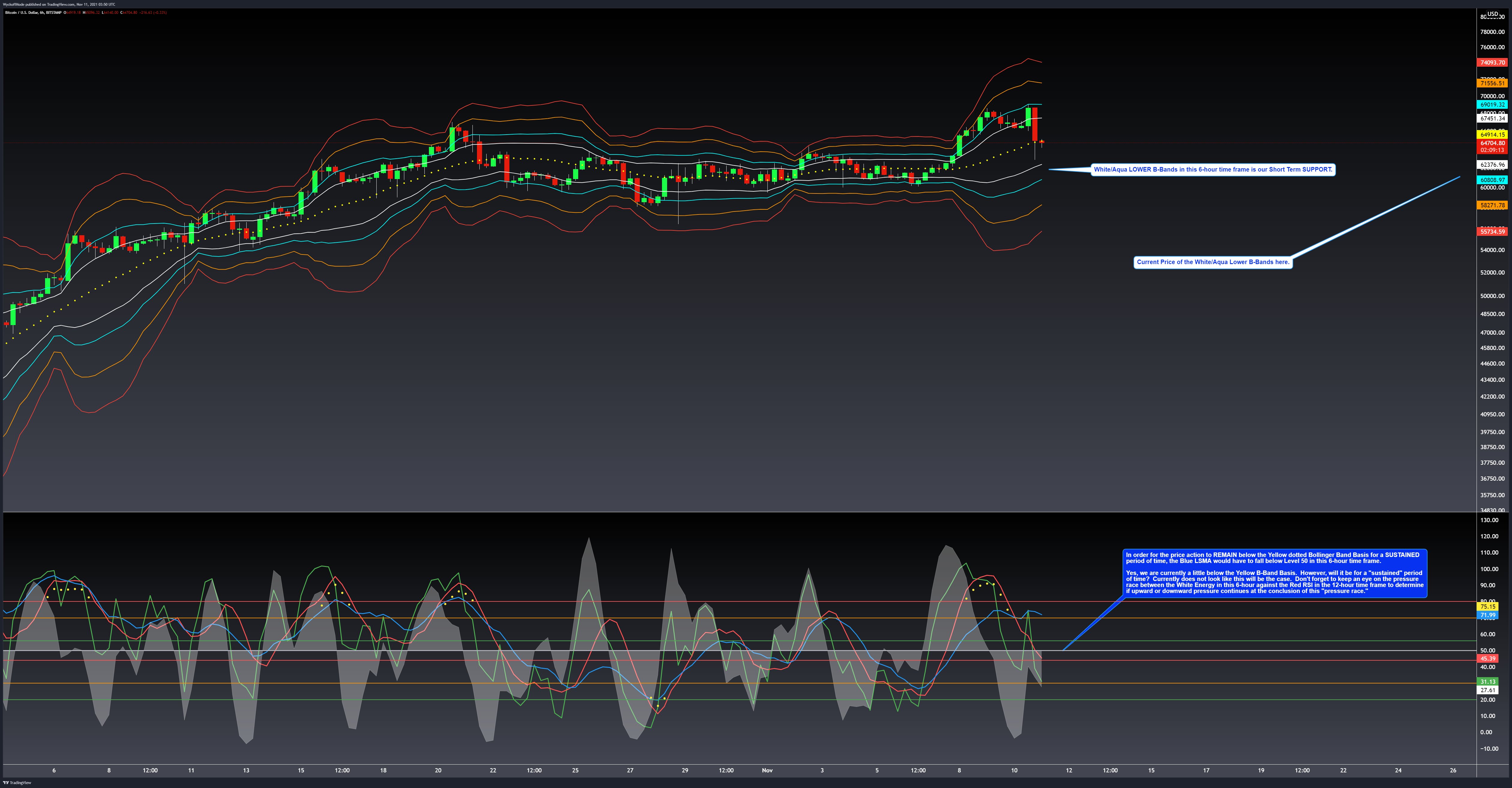Click the WyckoffMode published on TradingView.com header
Image resolution: width=1512 pixels, height=788 pixels.
coord(59,4)
